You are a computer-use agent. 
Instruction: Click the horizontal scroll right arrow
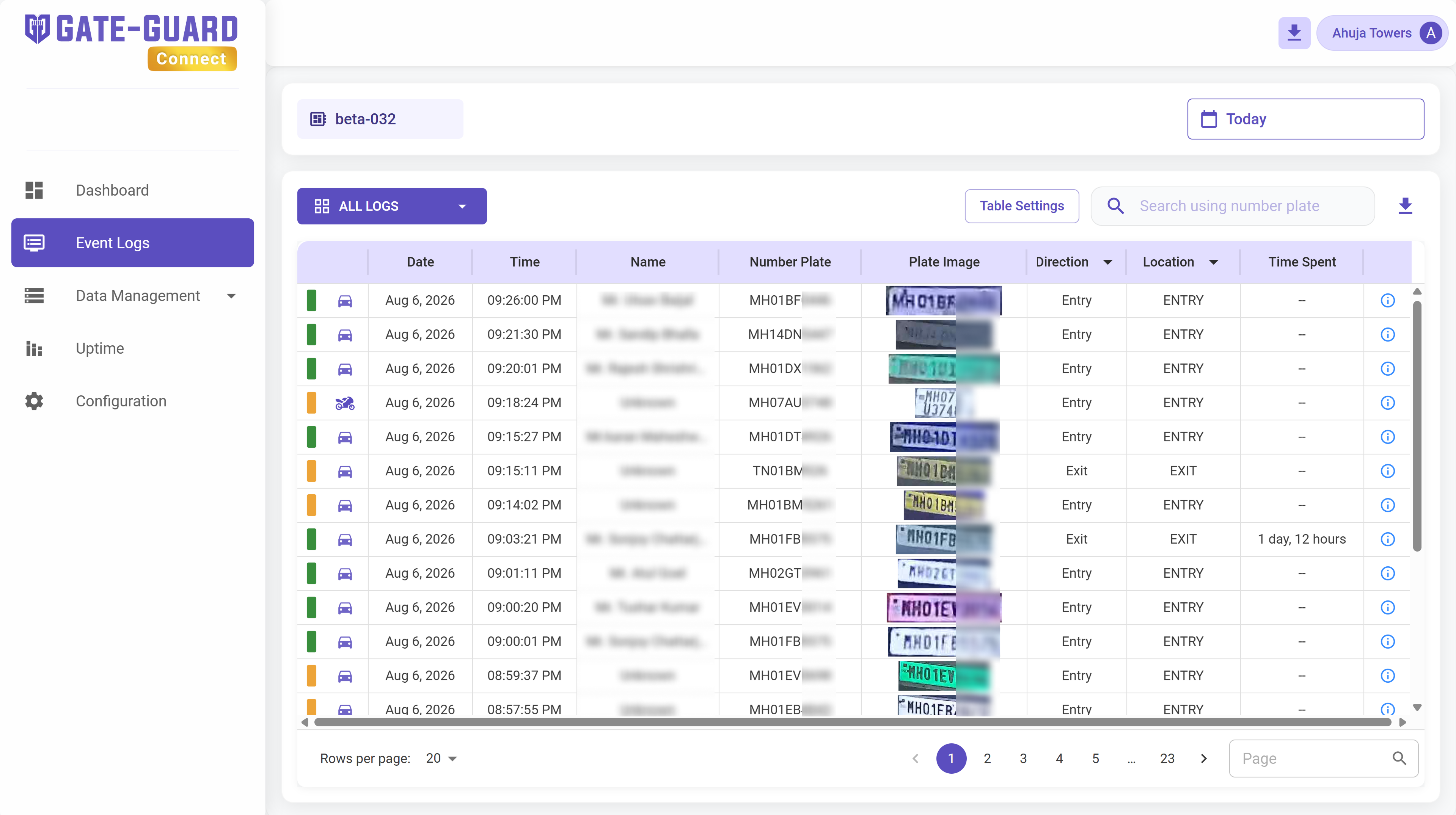coord(1402,723)
